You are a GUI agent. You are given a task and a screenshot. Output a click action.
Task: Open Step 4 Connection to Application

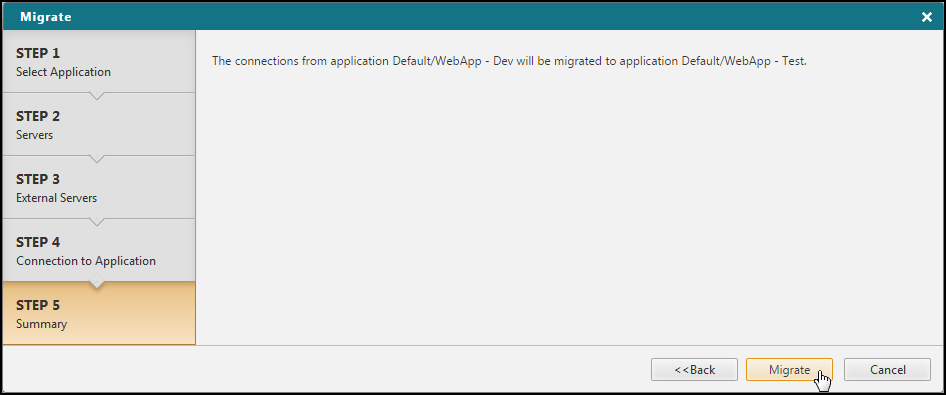[x=99, y=250]
